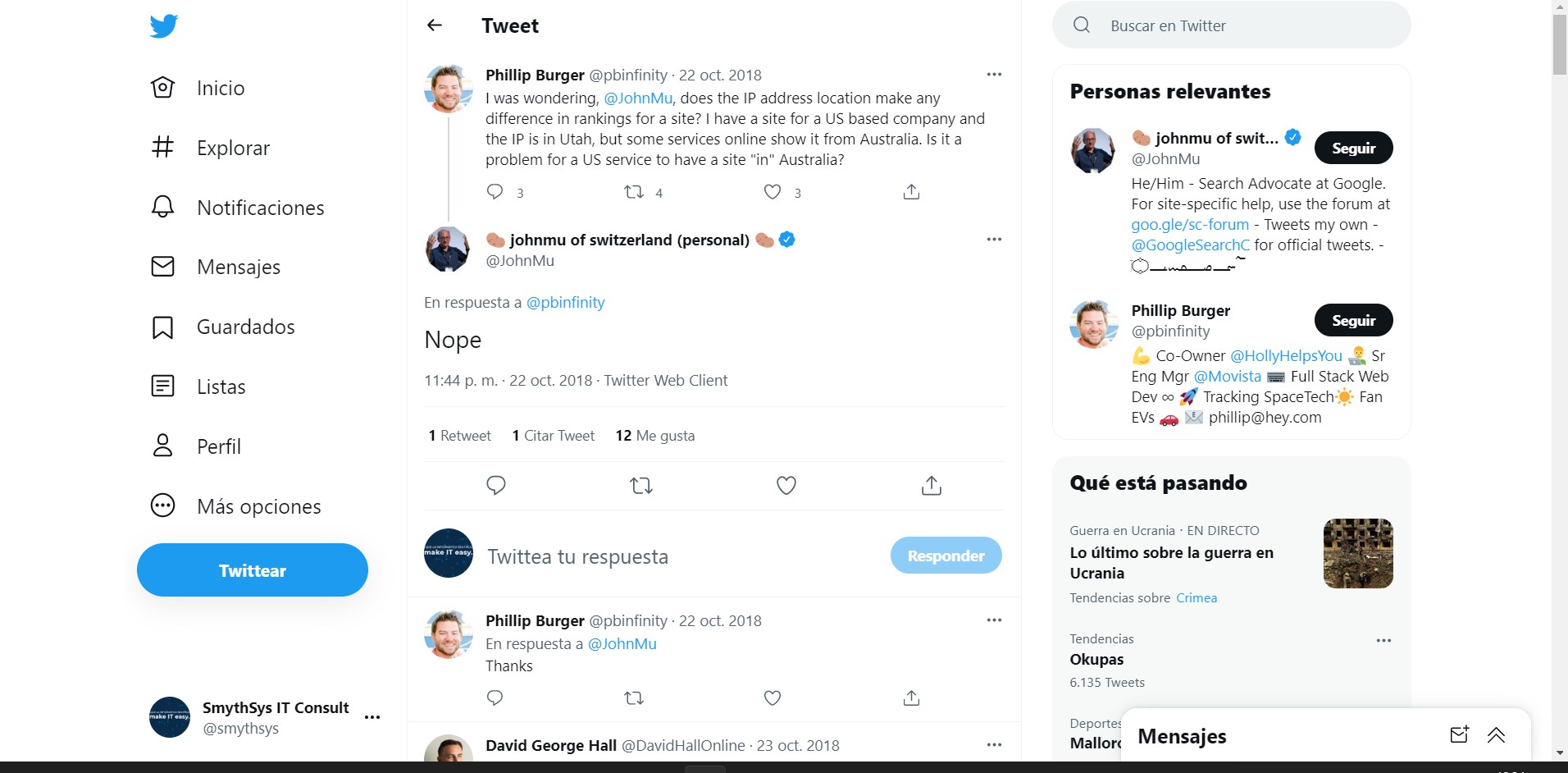Click the Twitter bird logo
The height and width of the screenshot is (773, 1568).
pos(163,26)
